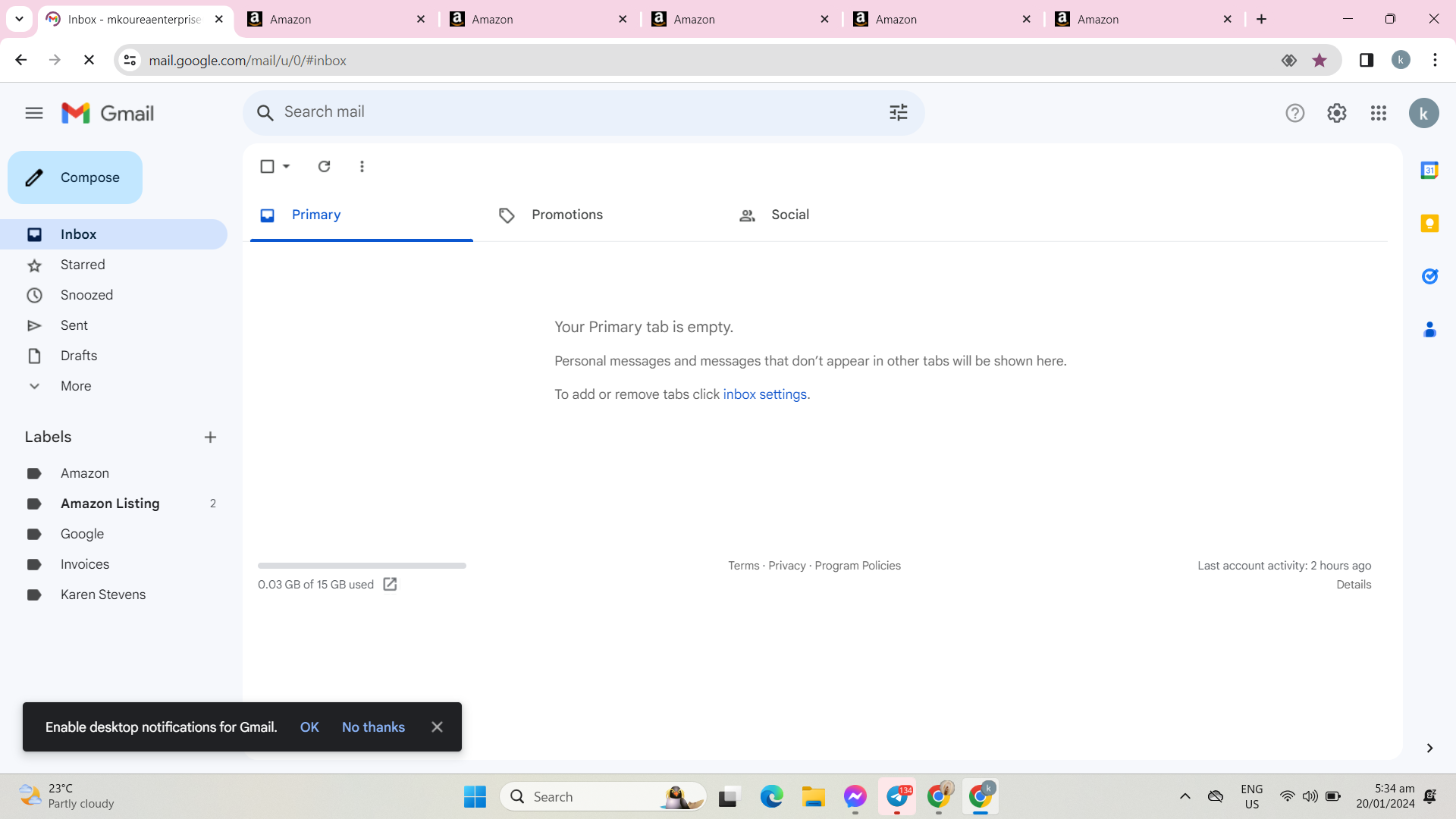The height and width of the screenshot is (819, 1456).
Task: View site information icon in address bar
Action: click(130, 60)
